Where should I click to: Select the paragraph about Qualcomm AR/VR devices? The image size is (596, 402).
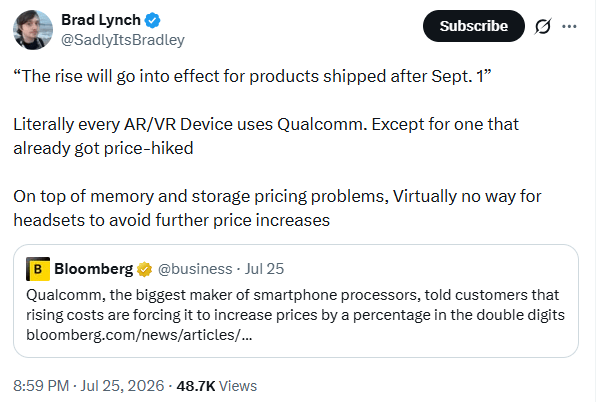pos(266,136)
